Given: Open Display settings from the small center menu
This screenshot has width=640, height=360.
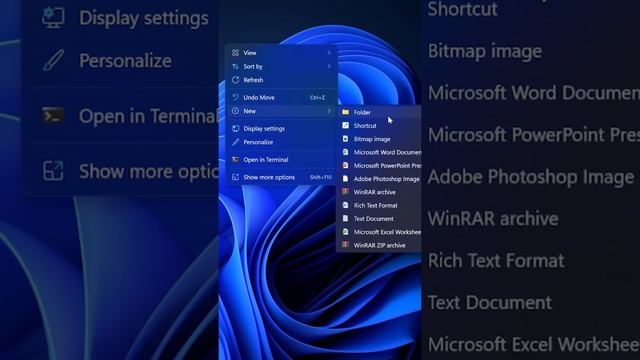Looking at the screenshot, I should [x=282, y=129].
